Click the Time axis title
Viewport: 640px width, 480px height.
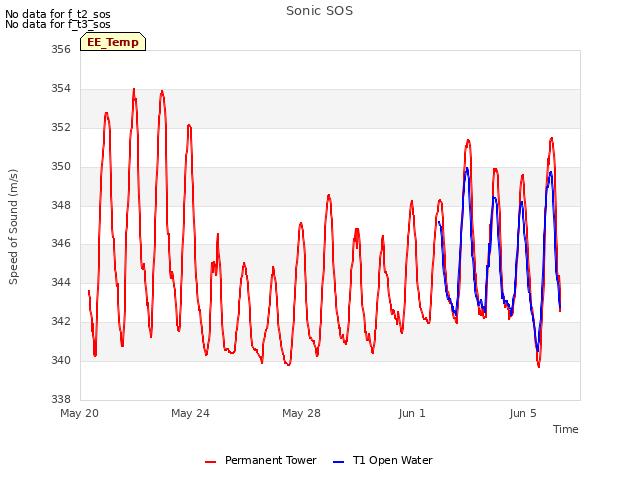[565, 429]
